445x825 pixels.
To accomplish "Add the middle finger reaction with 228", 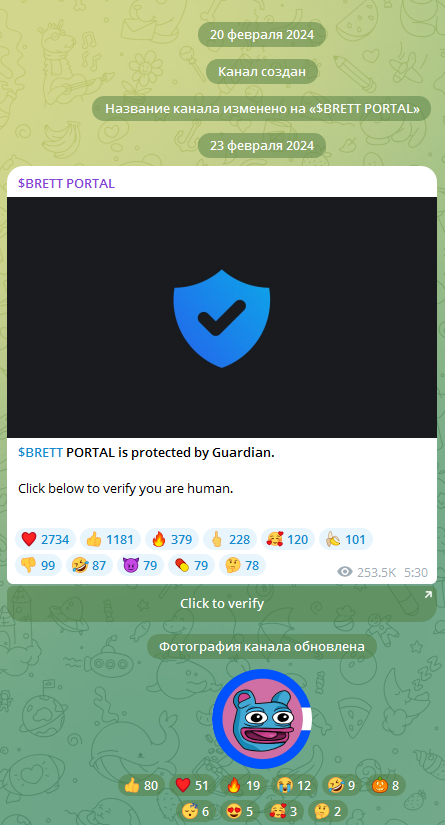I will click(230, 539).
